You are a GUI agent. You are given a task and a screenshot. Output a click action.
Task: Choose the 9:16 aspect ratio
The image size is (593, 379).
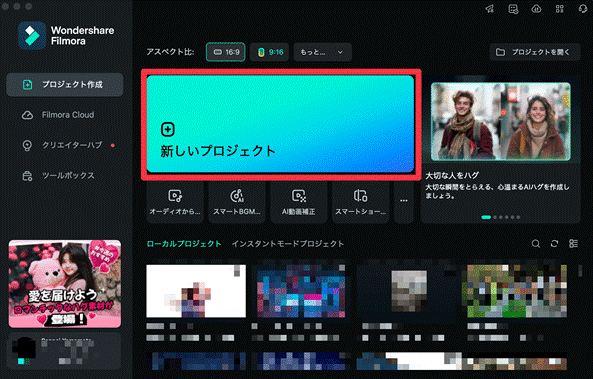270,52
